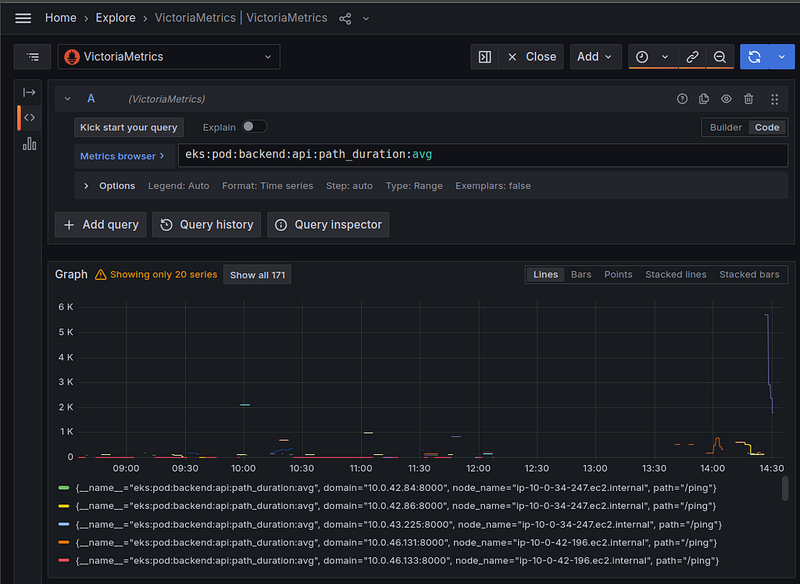Hide query A using eye icon

(x=726, y=99)
